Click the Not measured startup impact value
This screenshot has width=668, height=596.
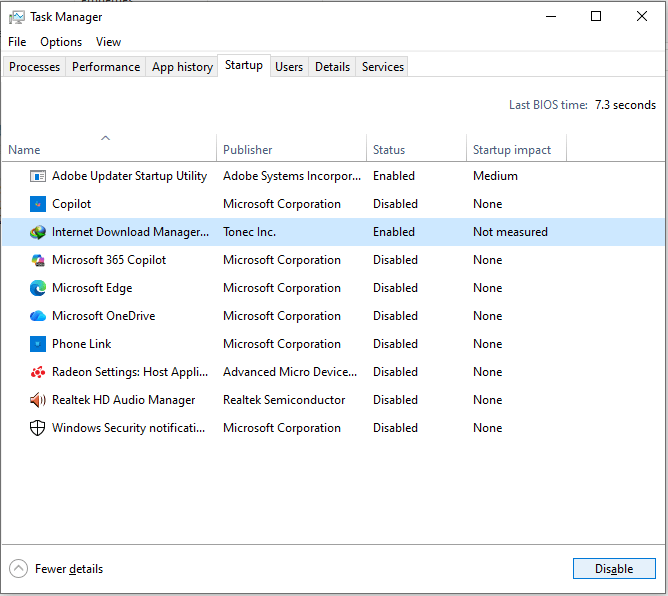510,232
